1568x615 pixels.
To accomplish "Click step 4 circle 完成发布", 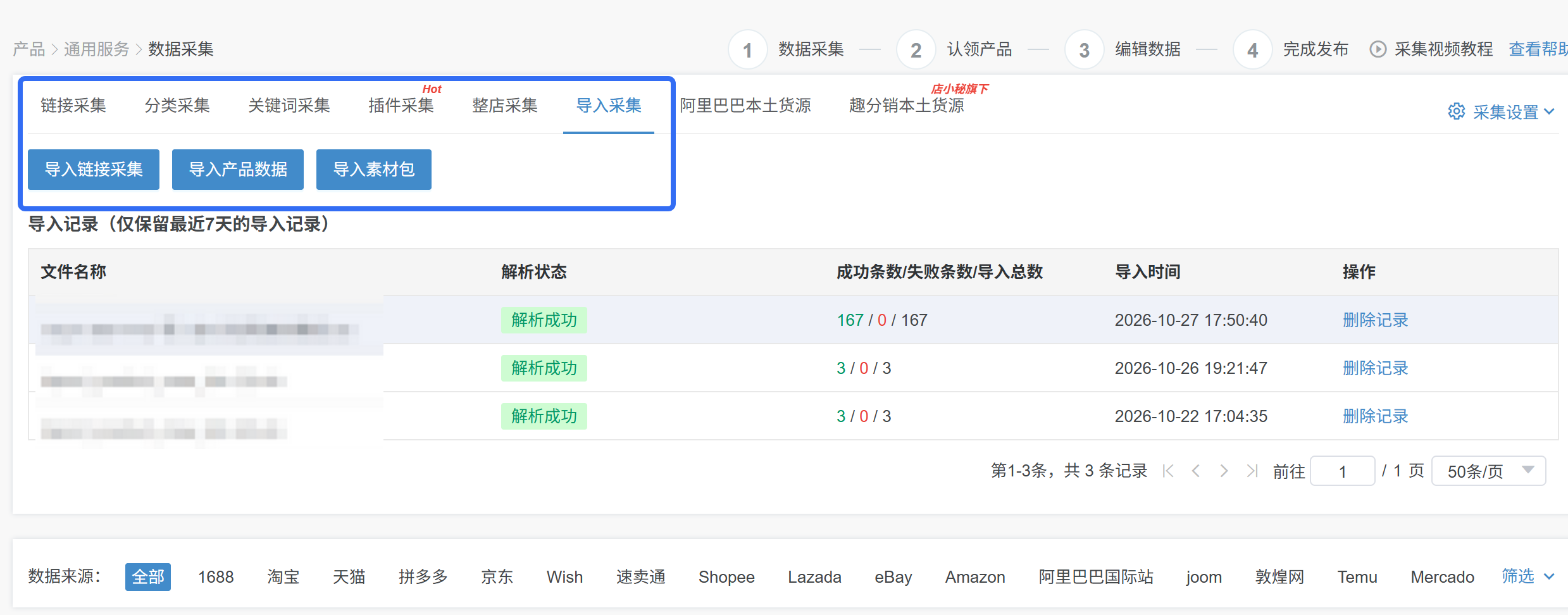I will pyautogui.click(x=1253, y=50).
